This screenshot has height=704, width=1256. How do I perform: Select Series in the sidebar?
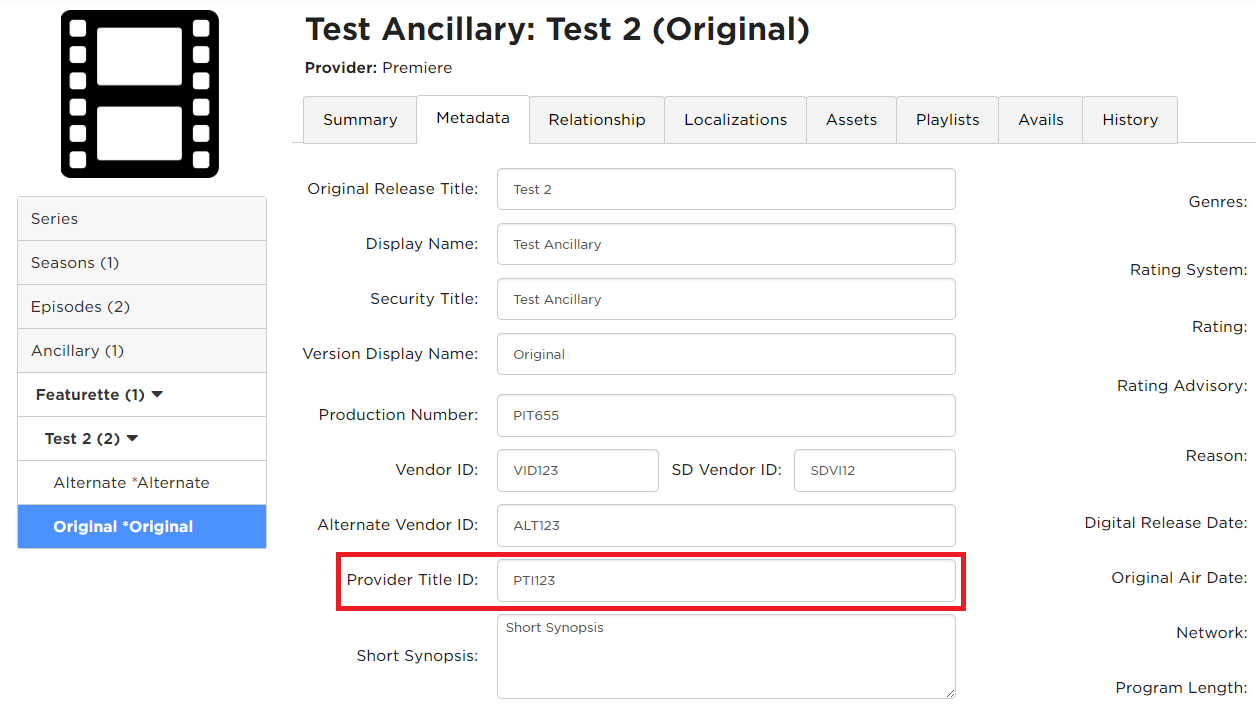142,219
